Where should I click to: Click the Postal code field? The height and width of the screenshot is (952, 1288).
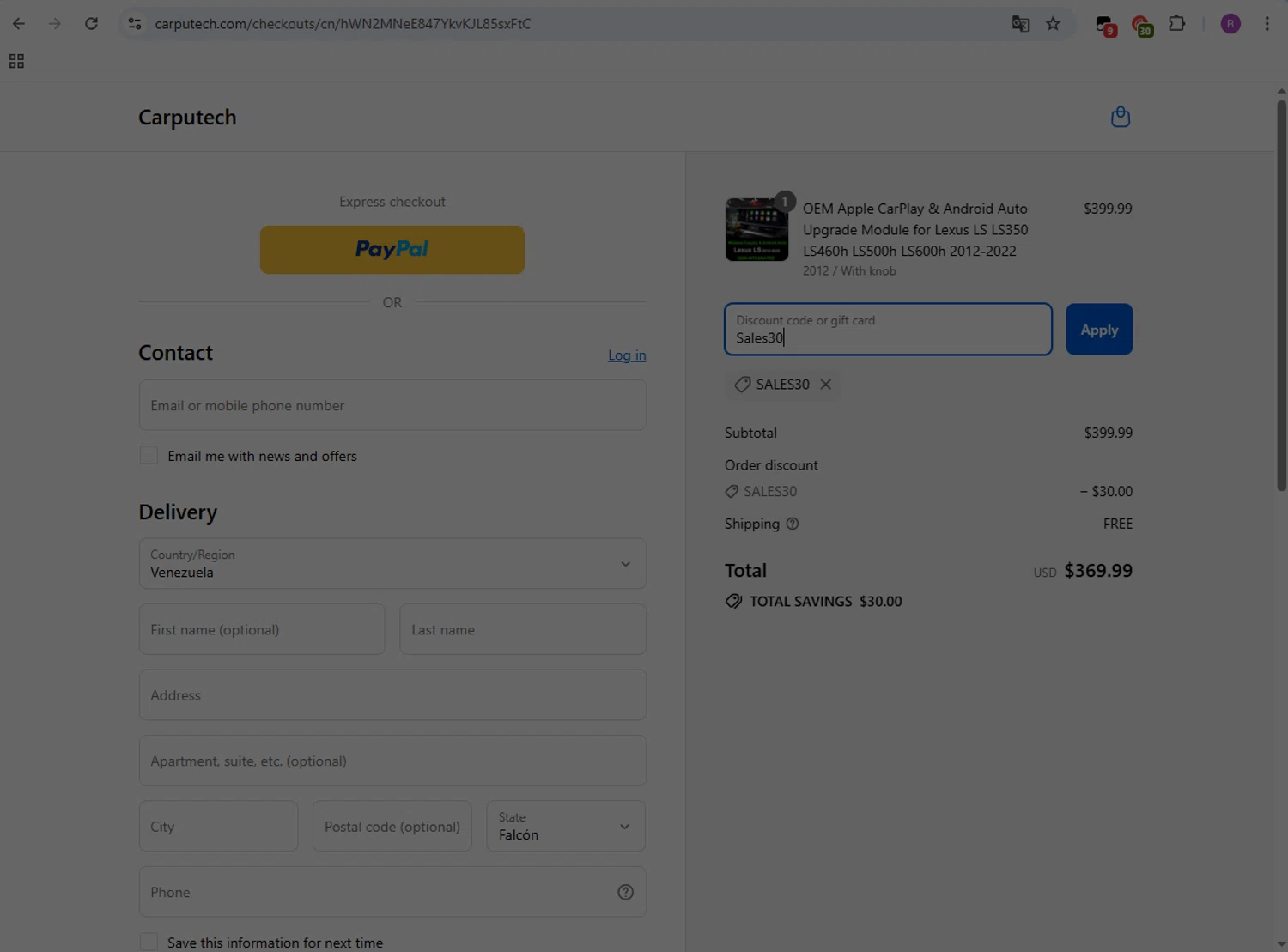pyautogui.click(x=392, y=826)
